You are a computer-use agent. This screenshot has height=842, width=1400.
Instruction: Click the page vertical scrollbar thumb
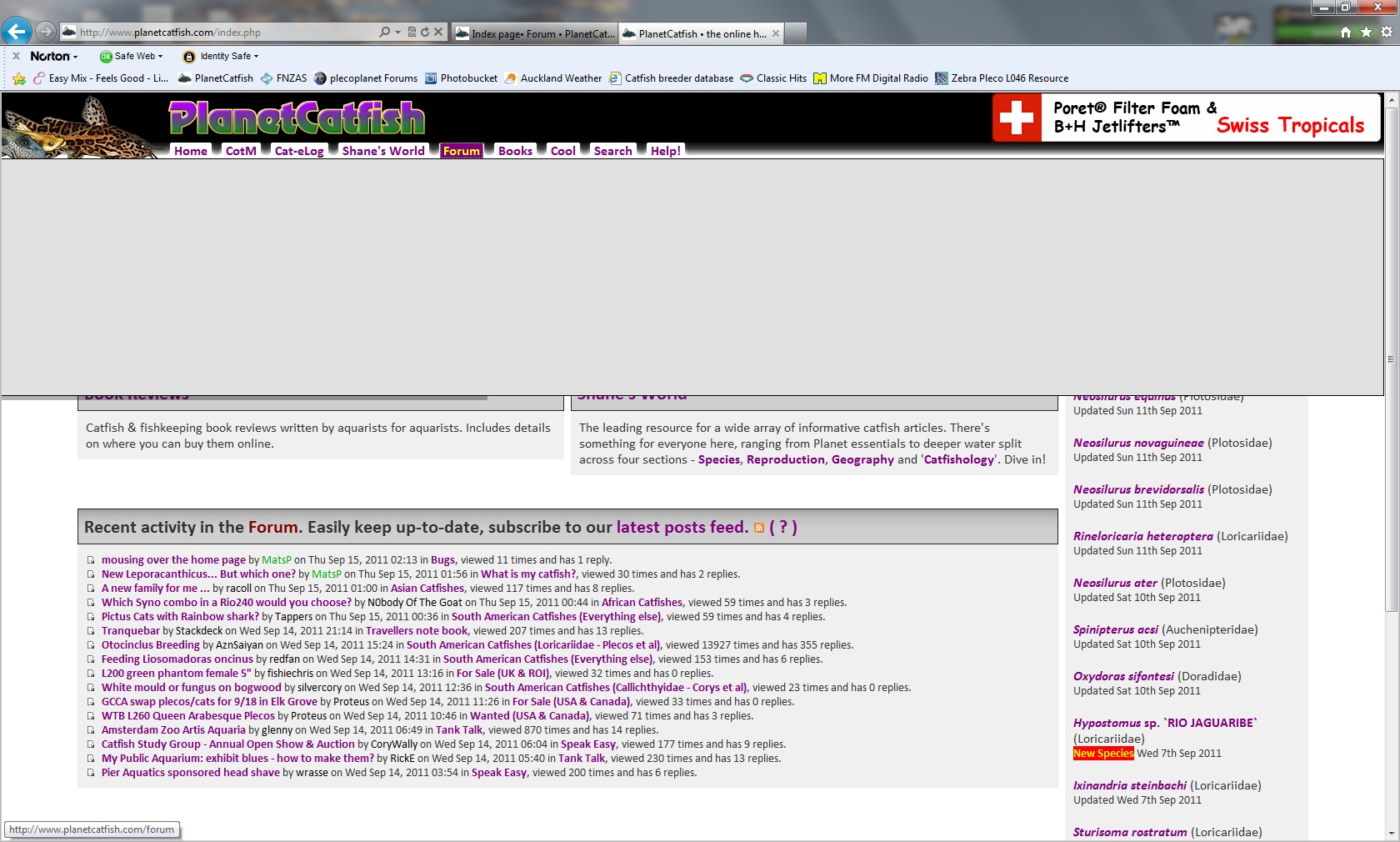[1390, 358]
